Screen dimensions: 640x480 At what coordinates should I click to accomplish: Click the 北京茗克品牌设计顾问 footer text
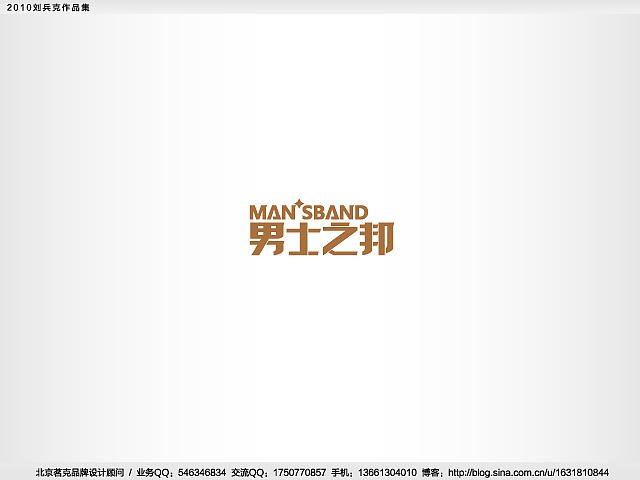coord(80,473)
